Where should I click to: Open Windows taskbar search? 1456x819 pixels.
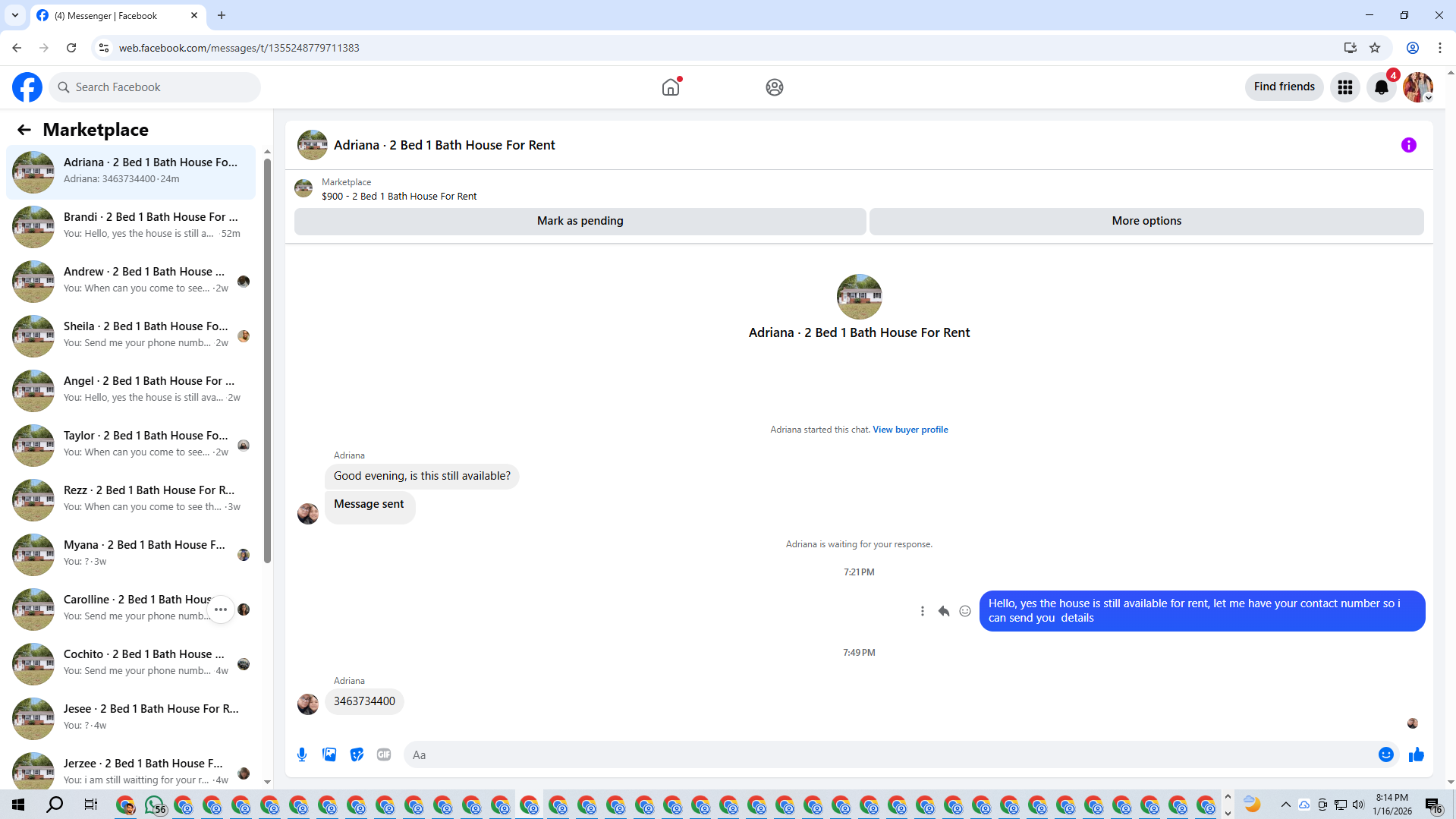point(55,805)
